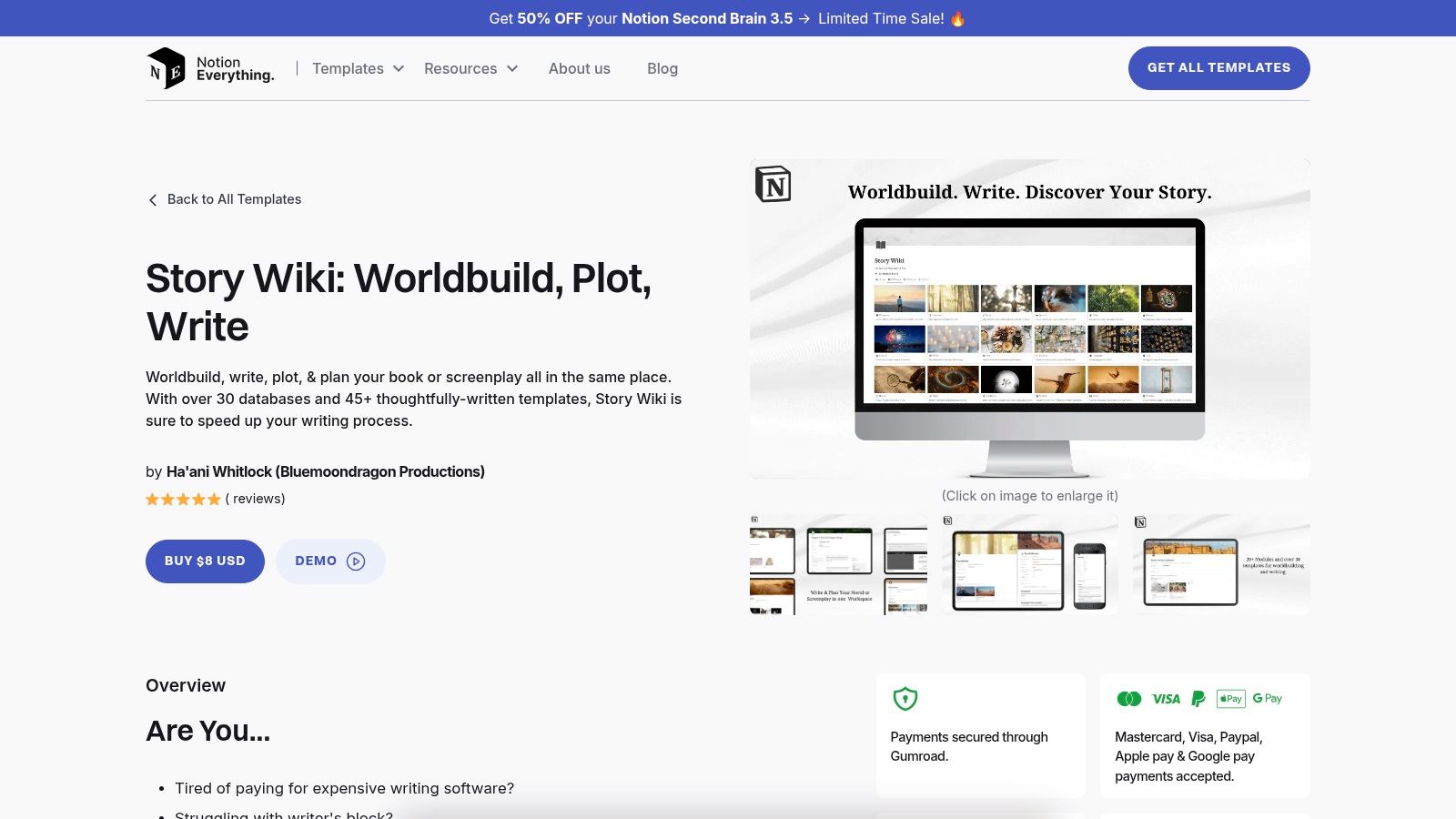Click the five-star rating icons
Screen dimensions: 1456x819
pos(183,499)
